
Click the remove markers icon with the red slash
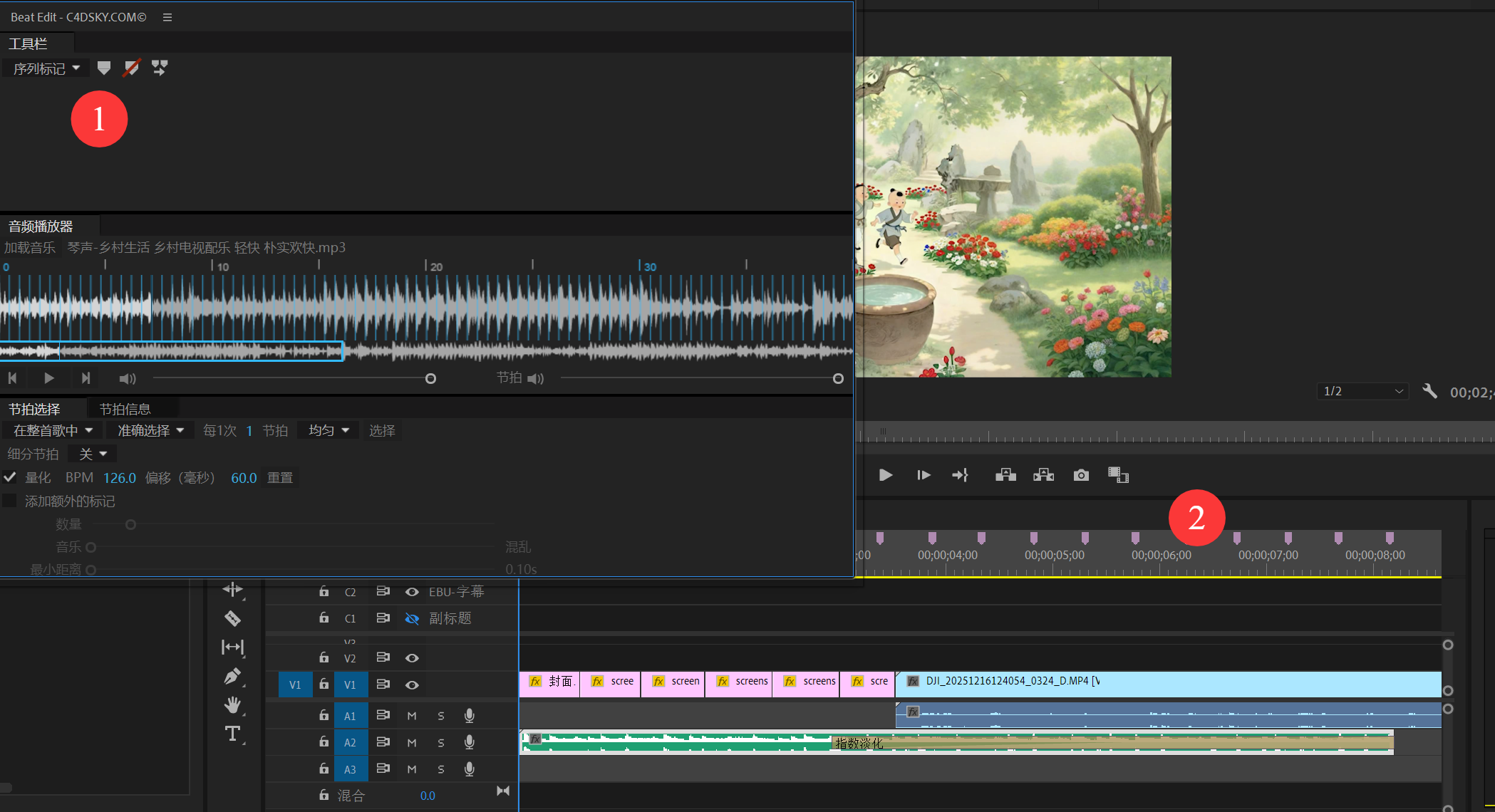[132, 68]
